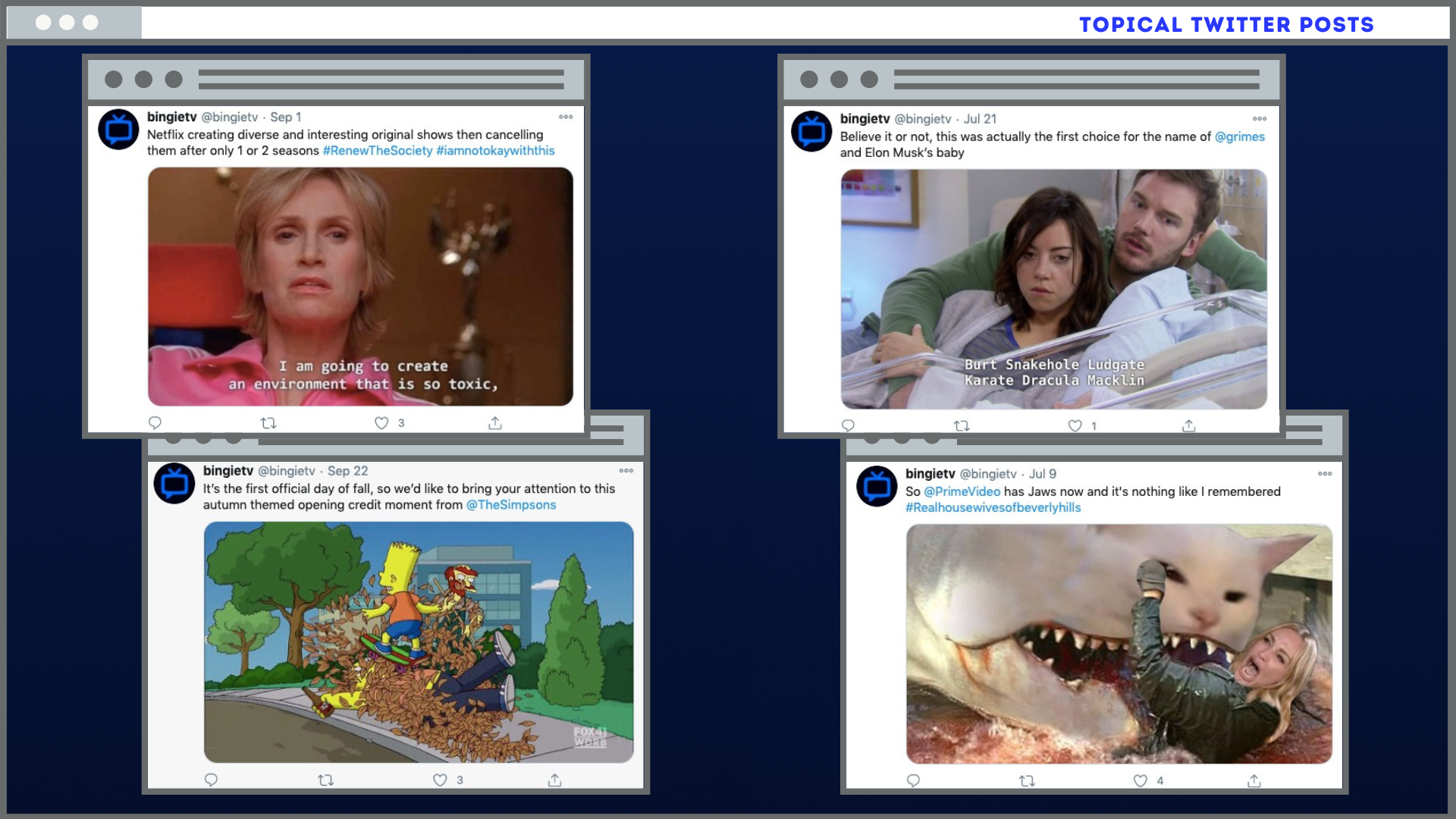Share the Jul 21 Elon Musk baby tweet
Screen dimensions: 1456x819
[x=1188, y=426]
